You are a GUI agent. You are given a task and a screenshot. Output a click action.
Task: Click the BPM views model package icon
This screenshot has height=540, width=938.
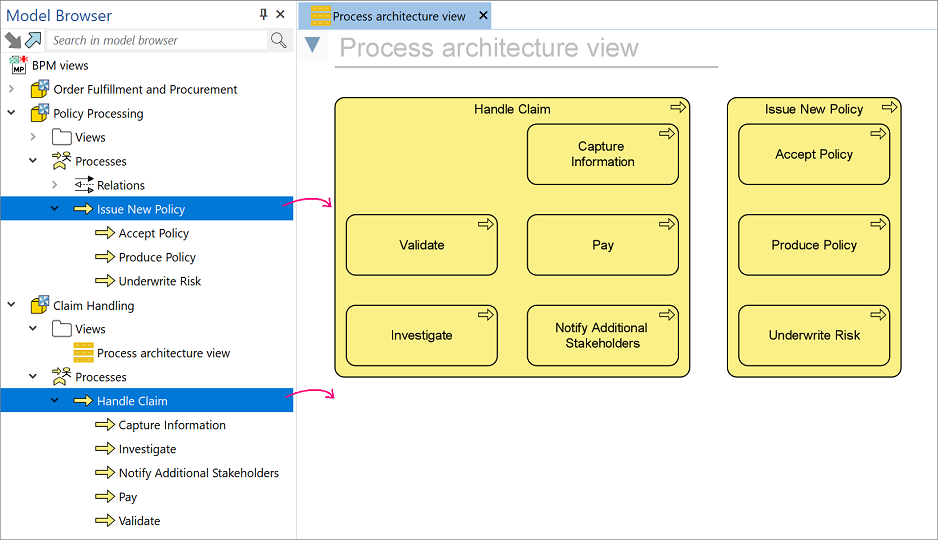point(18,65)
